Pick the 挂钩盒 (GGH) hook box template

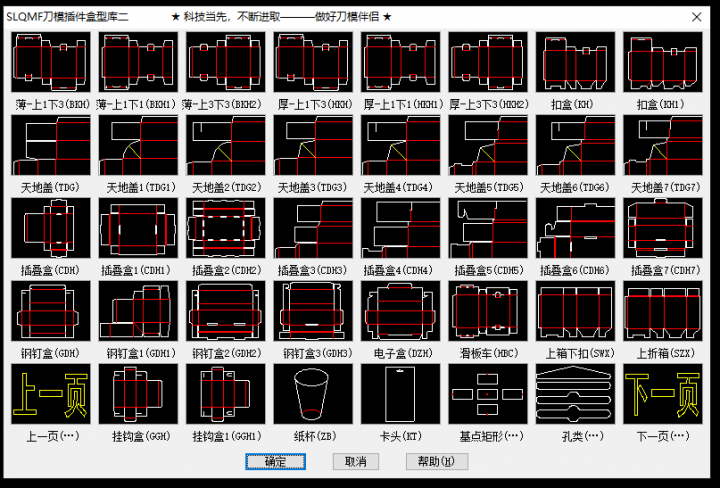[x=137, y=394]
